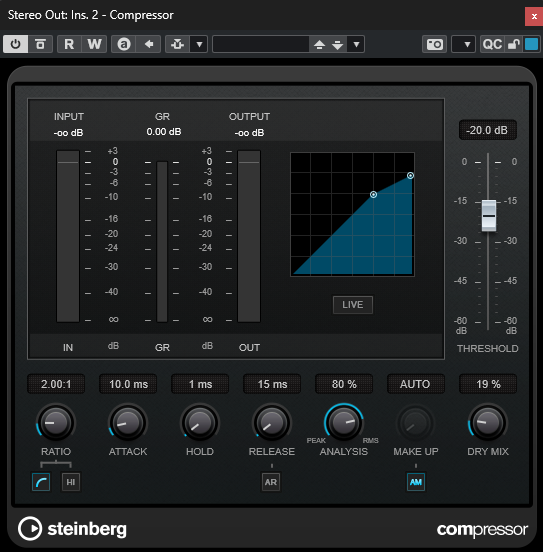Click the output level meter
Viewport: 543px width, 552px height.
coord(249,236)
